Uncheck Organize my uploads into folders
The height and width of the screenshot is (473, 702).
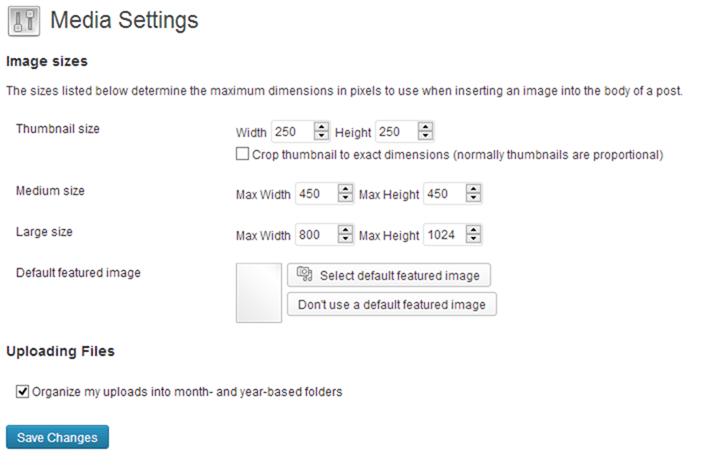coord(22,392)
